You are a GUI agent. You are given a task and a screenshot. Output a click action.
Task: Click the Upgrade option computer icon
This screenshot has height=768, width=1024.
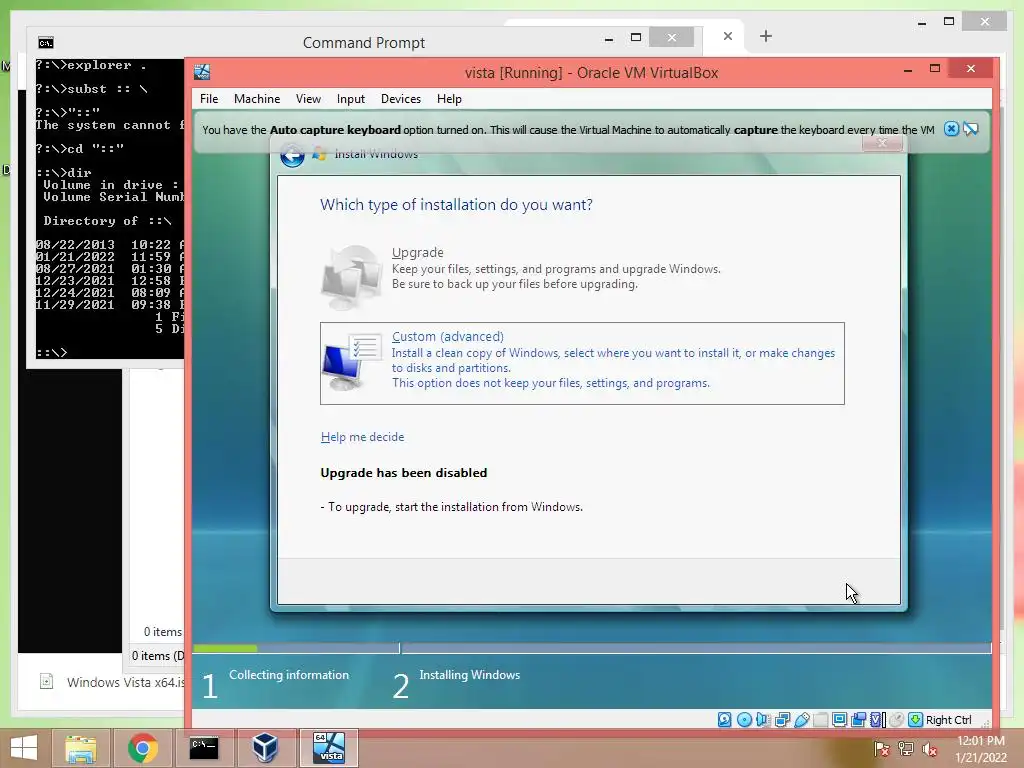(x=351, y=277)
